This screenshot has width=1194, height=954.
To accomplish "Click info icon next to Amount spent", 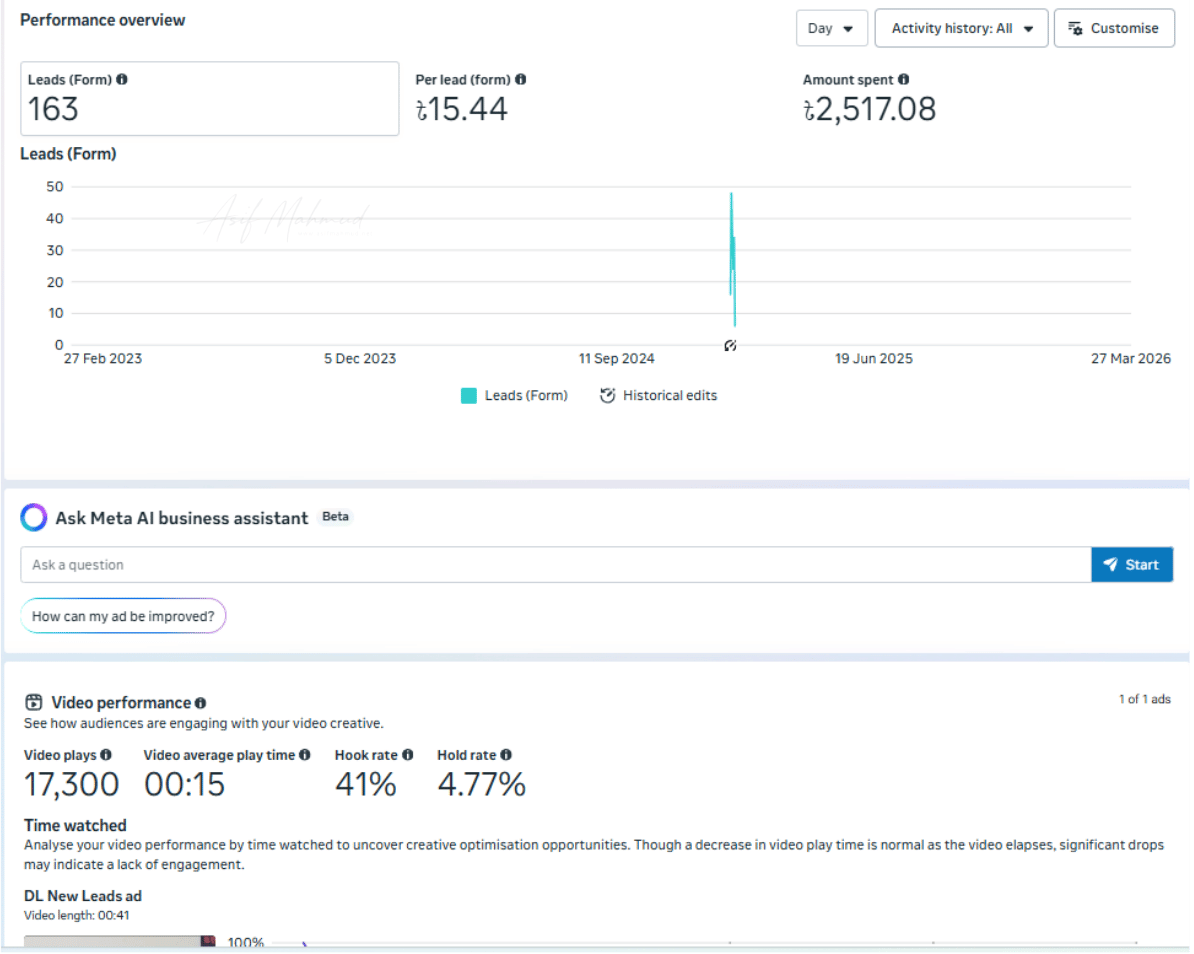I will tap(903, 79).
